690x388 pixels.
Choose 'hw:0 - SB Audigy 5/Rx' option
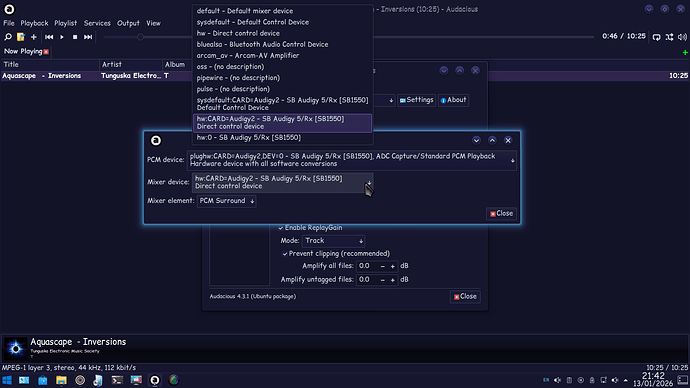pos(283,138)
